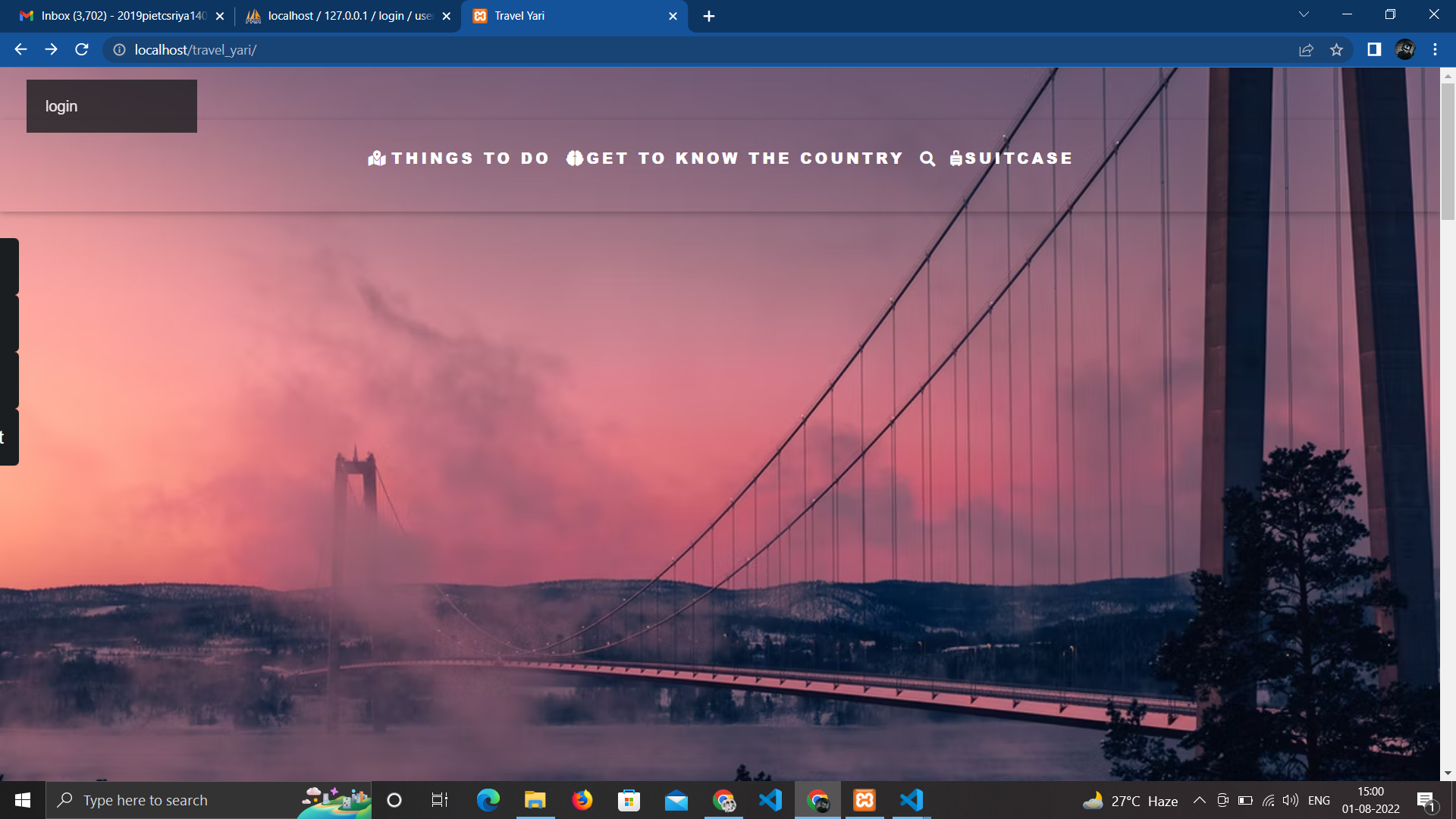Open the browser tab search dropdown

point(1303,15)
